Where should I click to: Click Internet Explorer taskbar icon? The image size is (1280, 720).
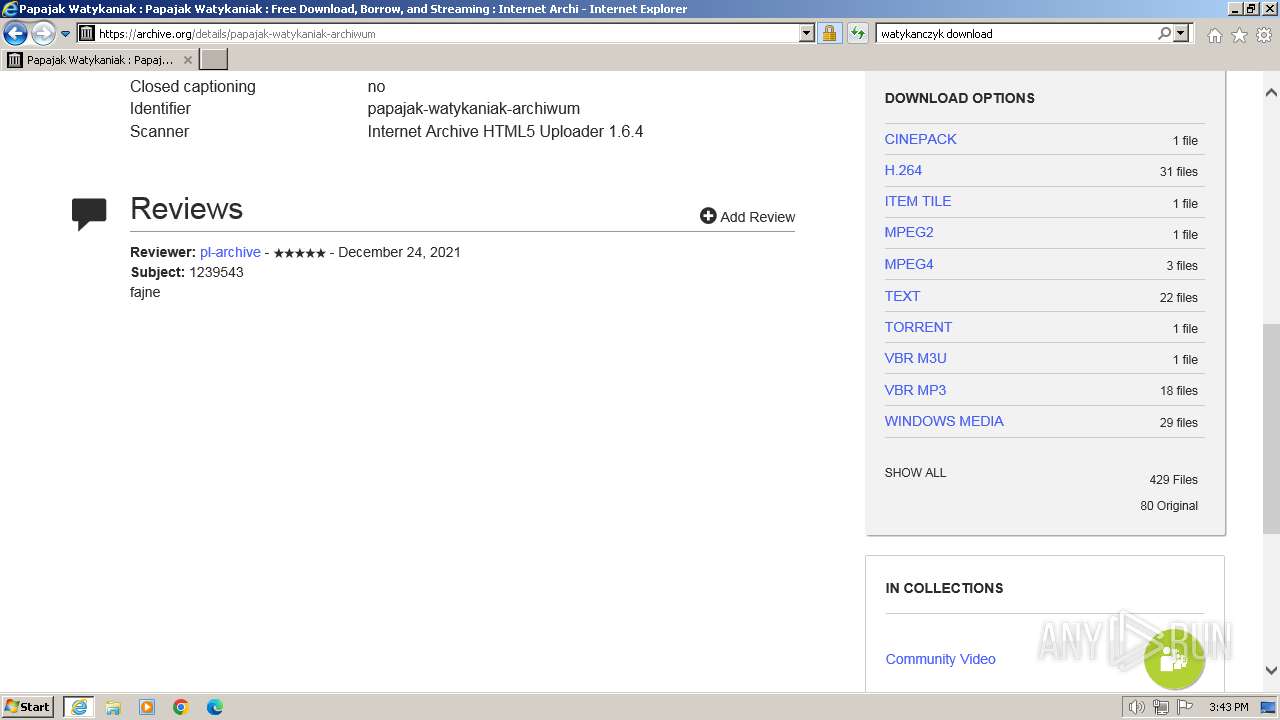pyautogui.click(x=78, y=707)
